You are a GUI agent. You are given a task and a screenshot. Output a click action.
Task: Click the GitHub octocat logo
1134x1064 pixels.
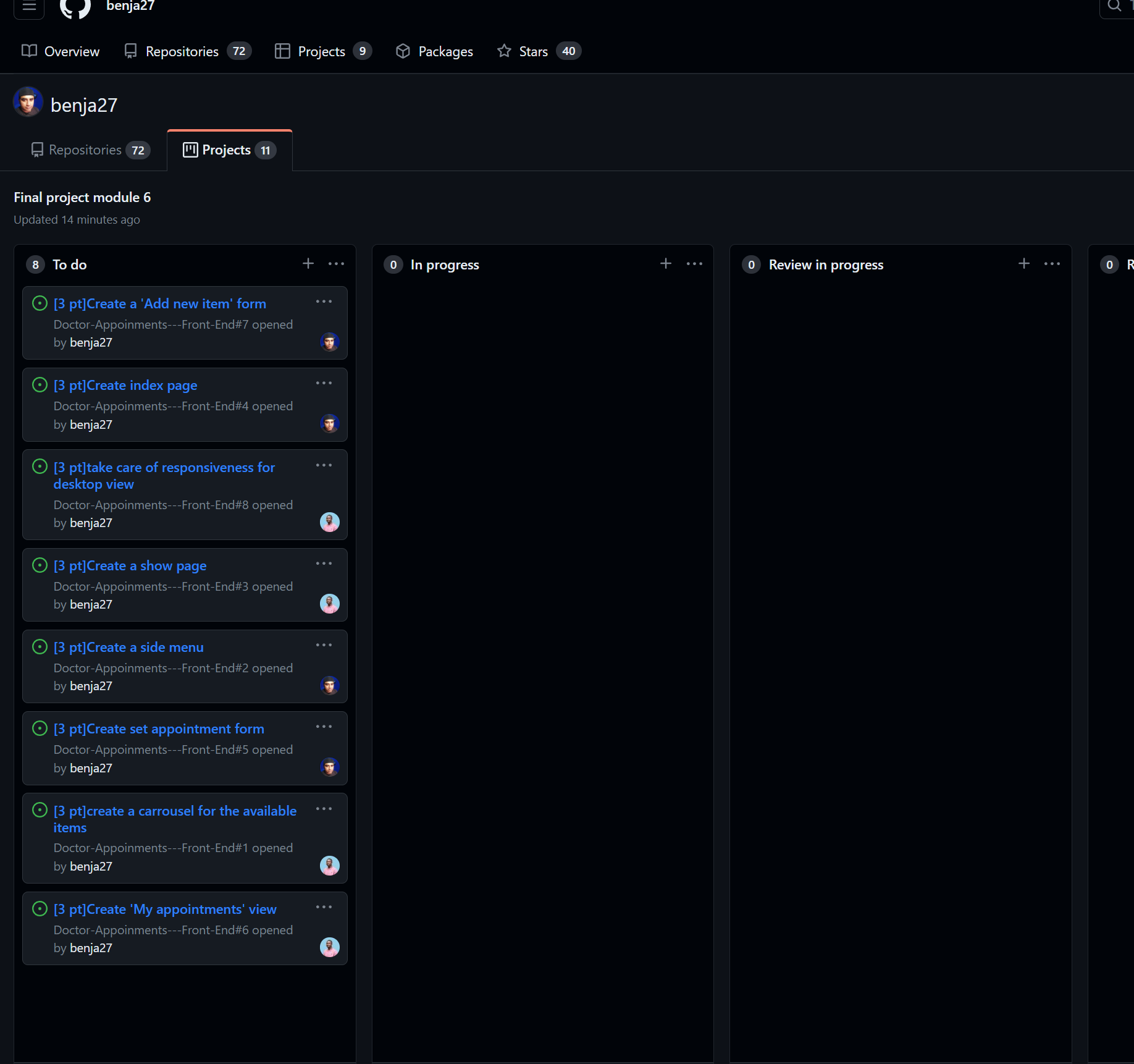[x=75, y=9]
